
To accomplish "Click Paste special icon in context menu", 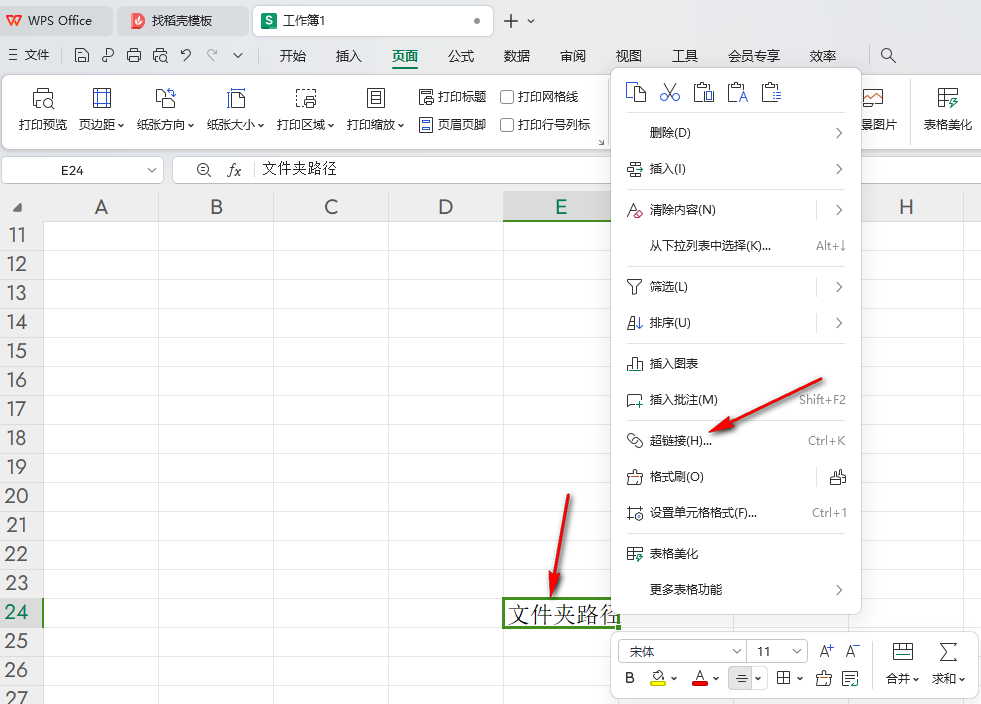I will 771,93.
